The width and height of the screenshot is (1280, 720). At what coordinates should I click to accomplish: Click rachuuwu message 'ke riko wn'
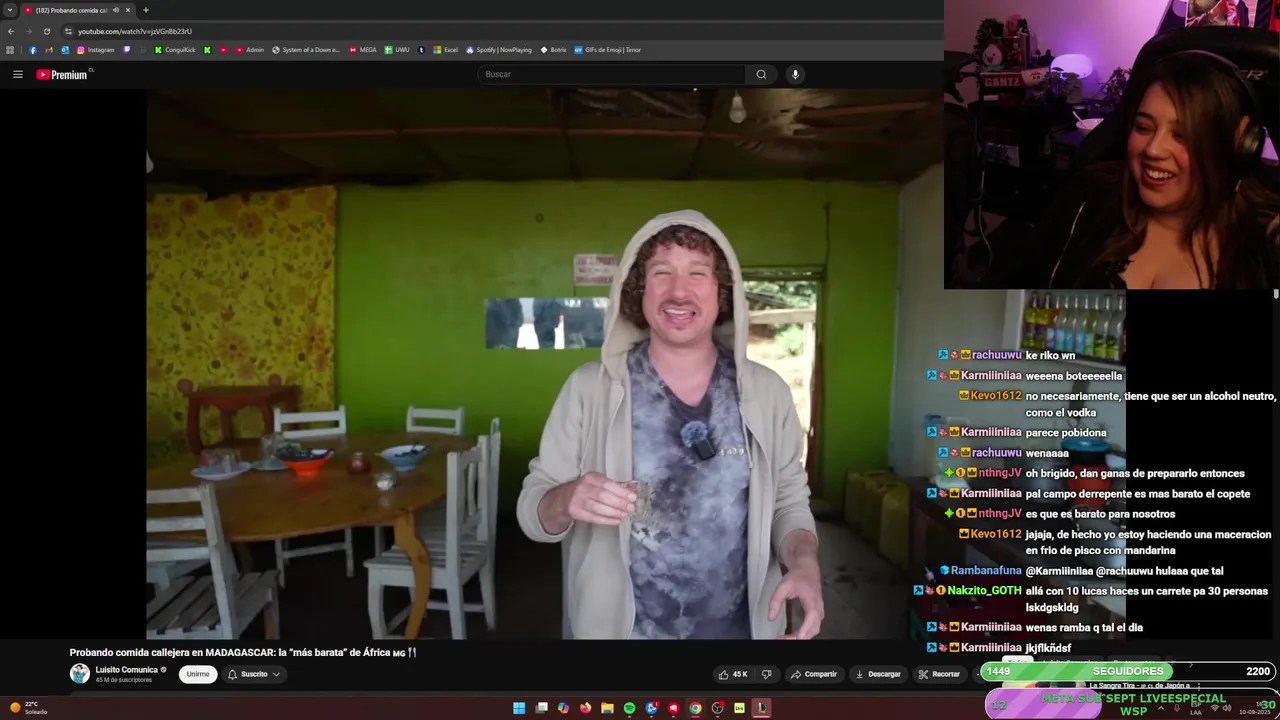click(x=1050, y=355)
